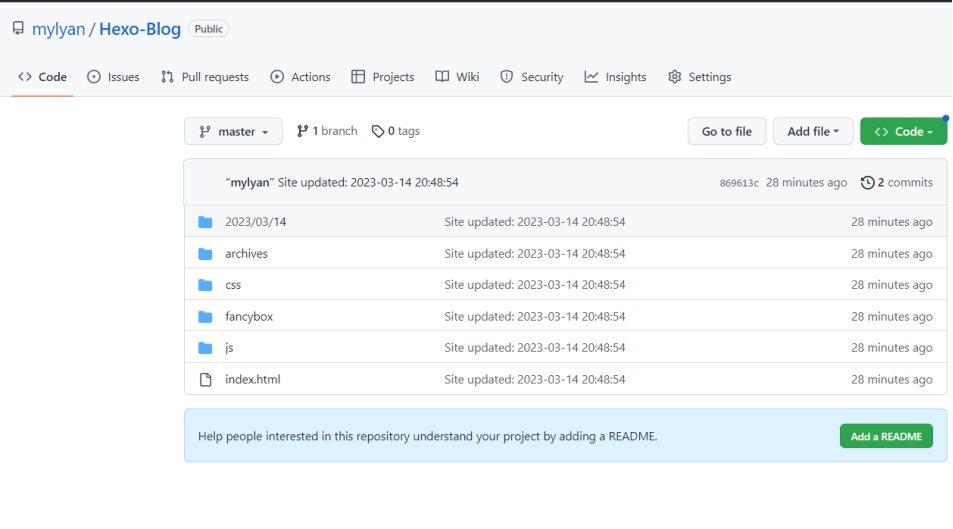The image size is (953, 529).
Task: Open the green Code dropdown button
Action: click(x=902, y=132)
